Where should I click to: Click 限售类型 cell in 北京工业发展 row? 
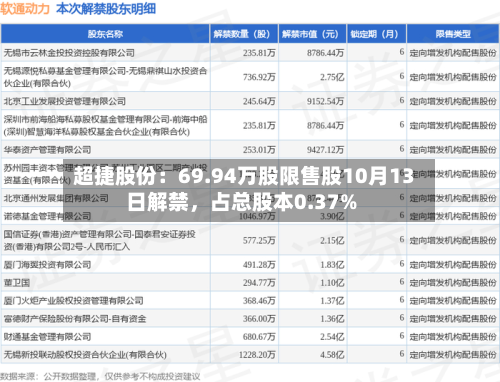453,101
